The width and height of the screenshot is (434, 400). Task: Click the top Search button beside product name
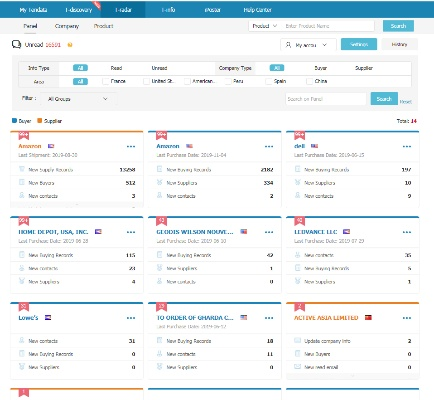pos(398,26)
